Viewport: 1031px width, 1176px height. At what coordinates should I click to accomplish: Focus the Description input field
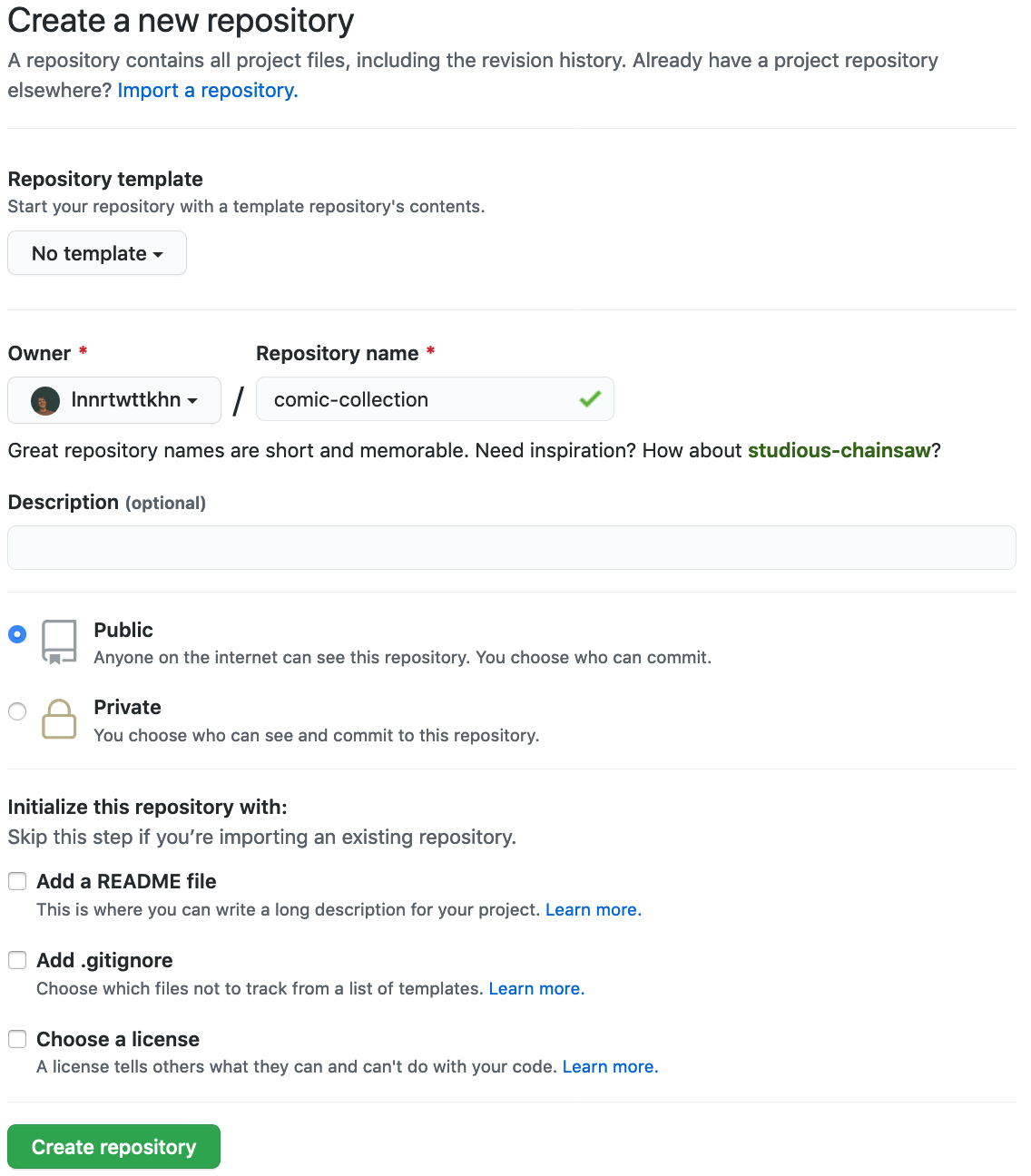coord(512,548)
